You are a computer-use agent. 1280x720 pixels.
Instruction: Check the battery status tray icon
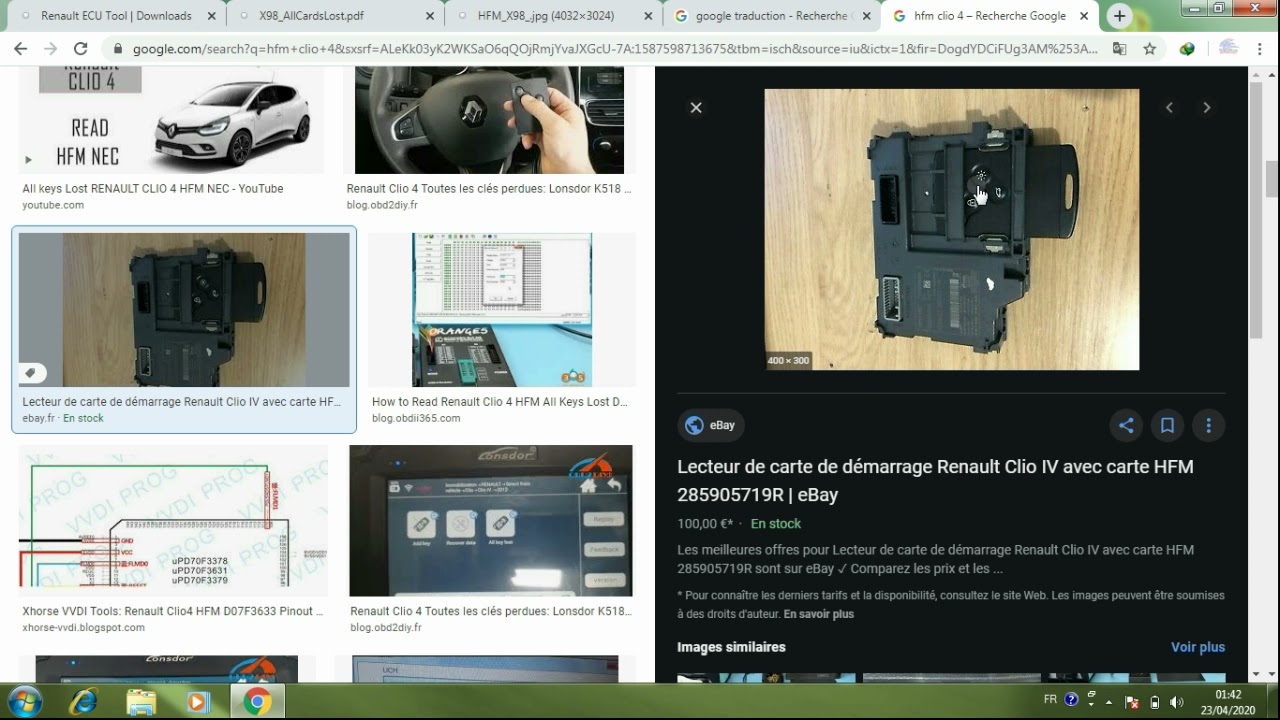[x=1155, y=702]
